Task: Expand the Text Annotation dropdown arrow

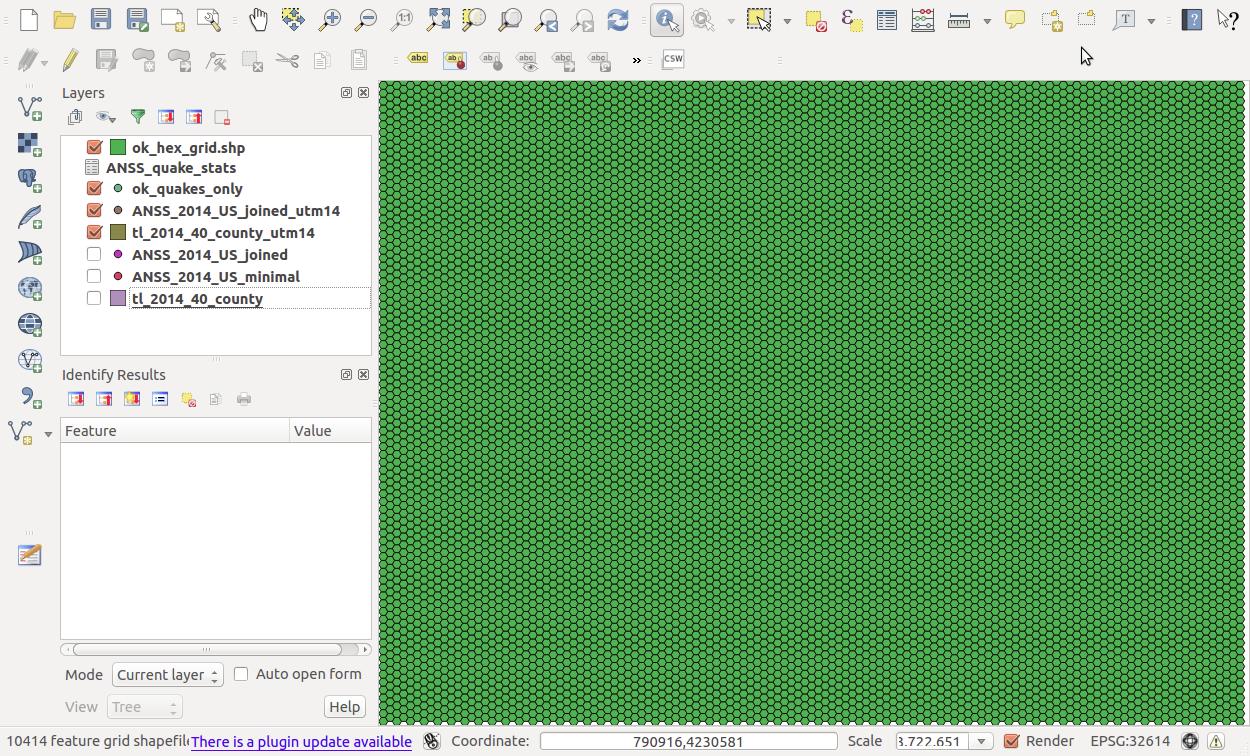Action: click(1151, 21)
